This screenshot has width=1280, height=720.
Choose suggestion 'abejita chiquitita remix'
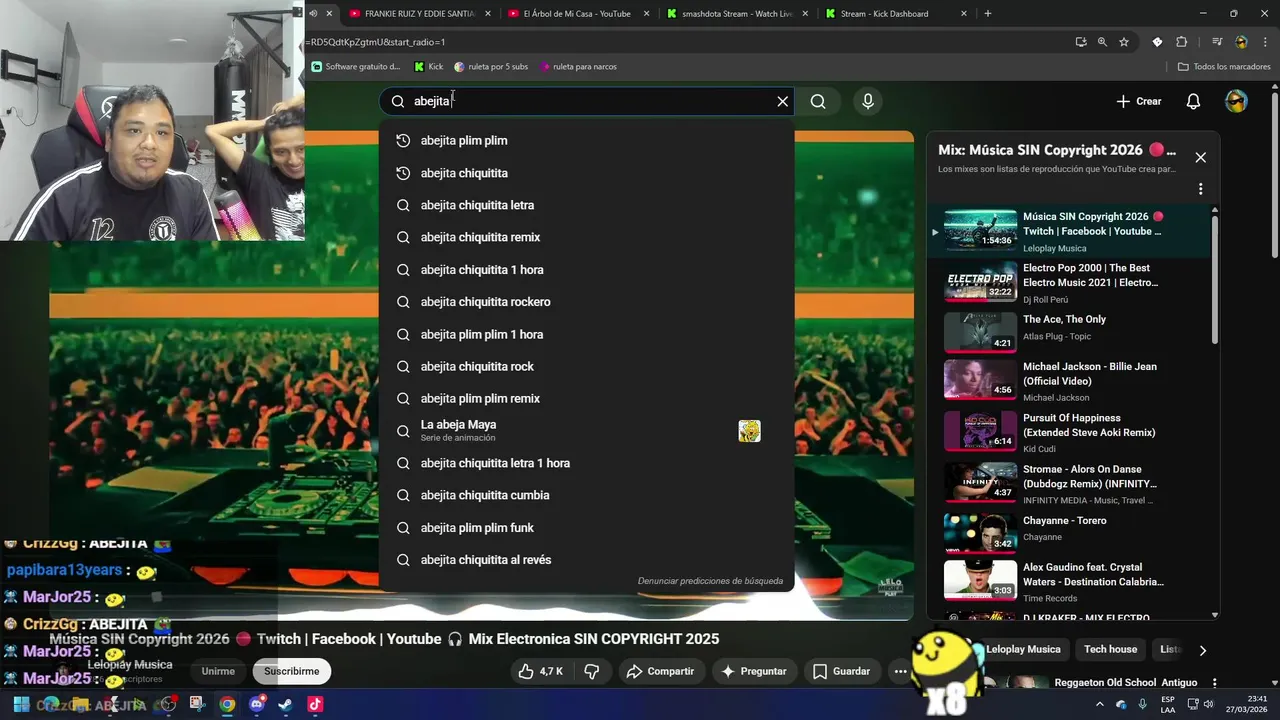coord(587,237)
